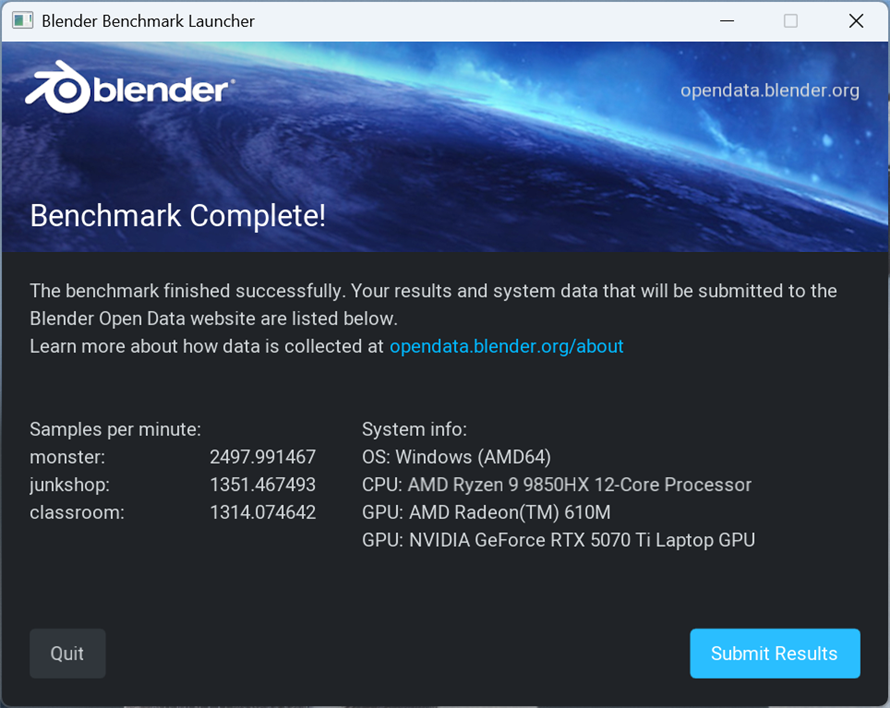Select the monster score value 2497.991467
Viewport: 890px width, 708px height.
coord(263,457)
